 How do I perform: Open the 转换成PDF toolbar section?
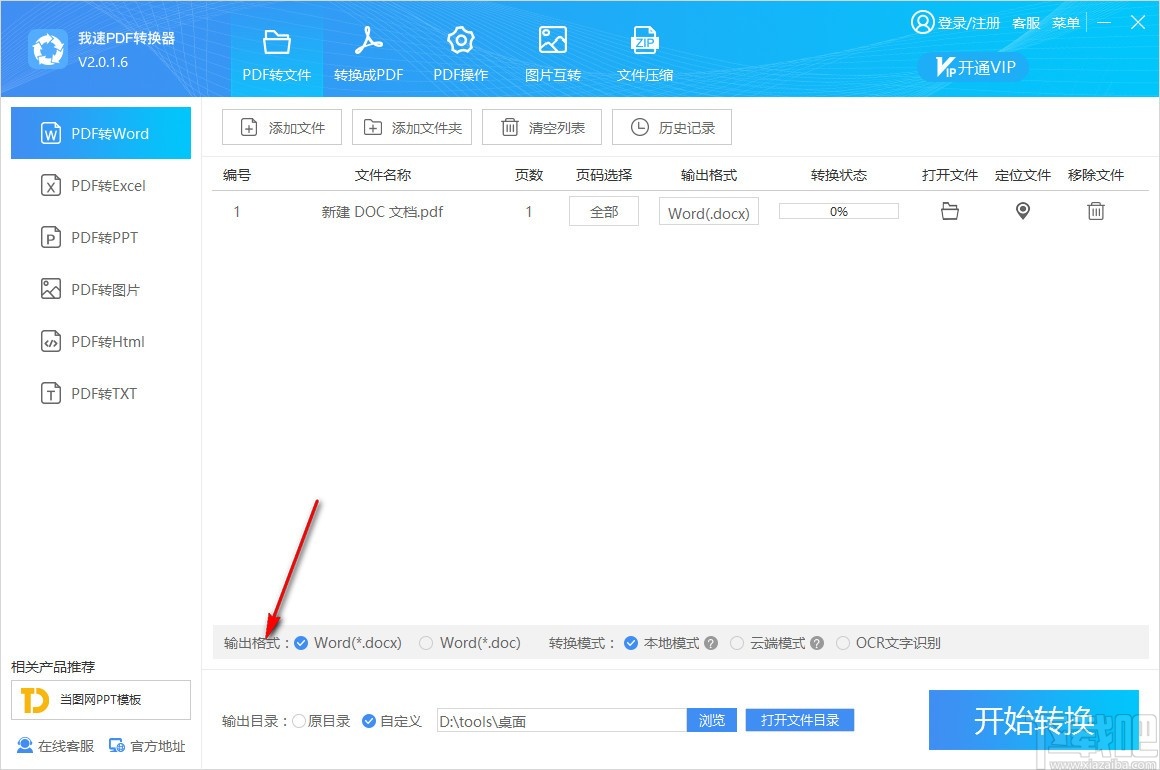coord(368,50)
